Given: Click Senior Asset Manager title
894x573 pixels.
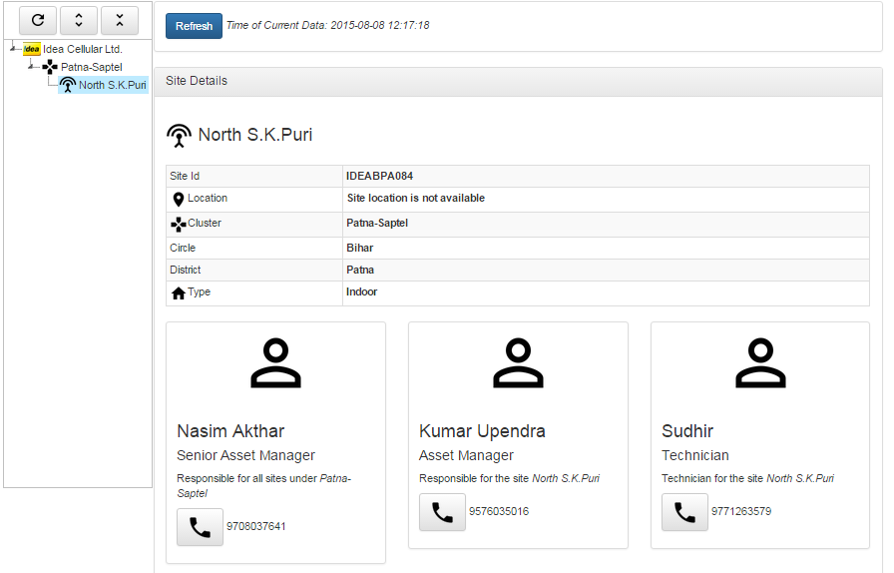Looking at the screenshot, I should 246,456.
